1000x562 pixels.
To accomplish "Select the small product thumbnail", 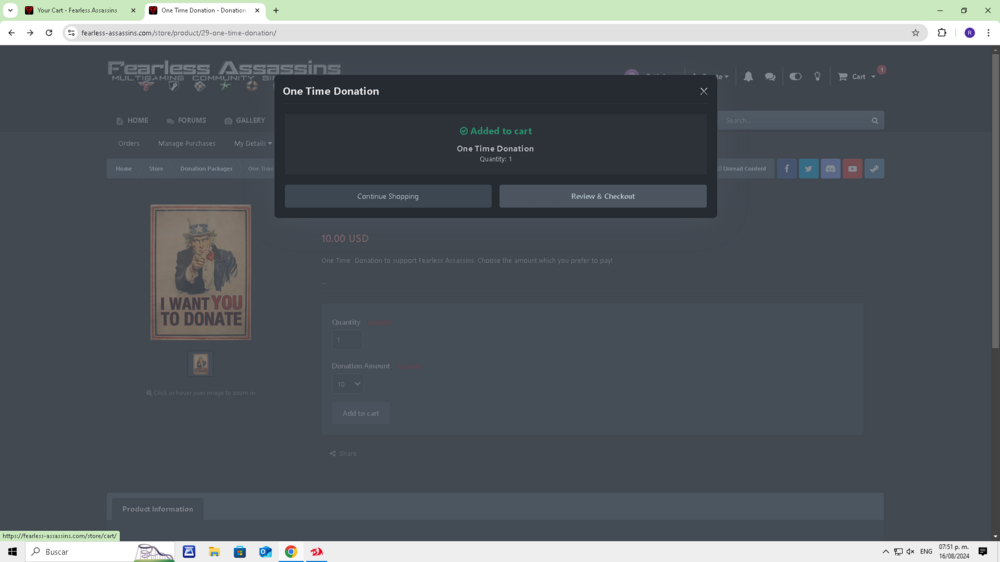I will pyautogui.click(x=200, y=364).
